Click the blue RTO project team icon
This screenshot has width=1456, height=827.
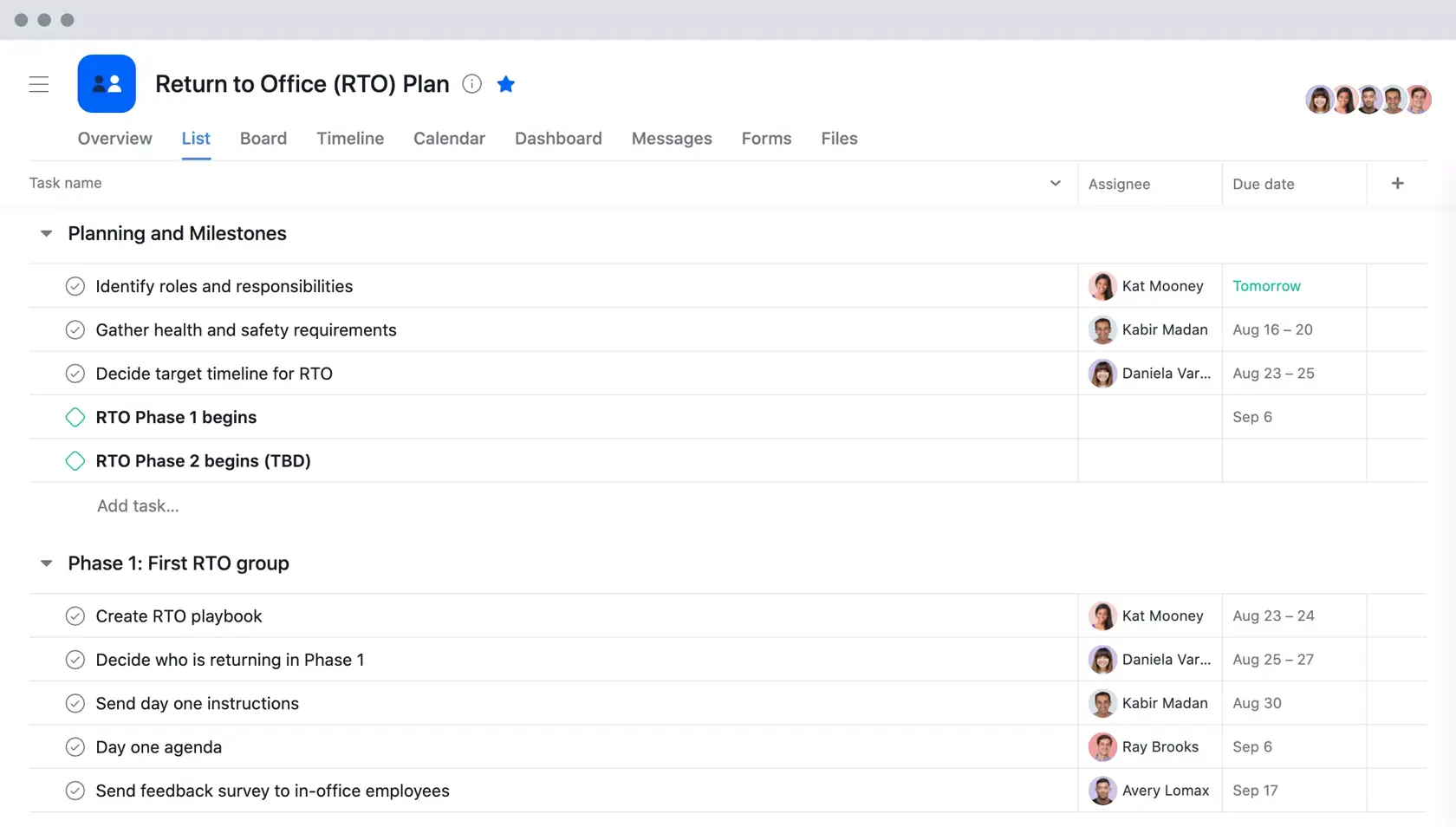106,83
